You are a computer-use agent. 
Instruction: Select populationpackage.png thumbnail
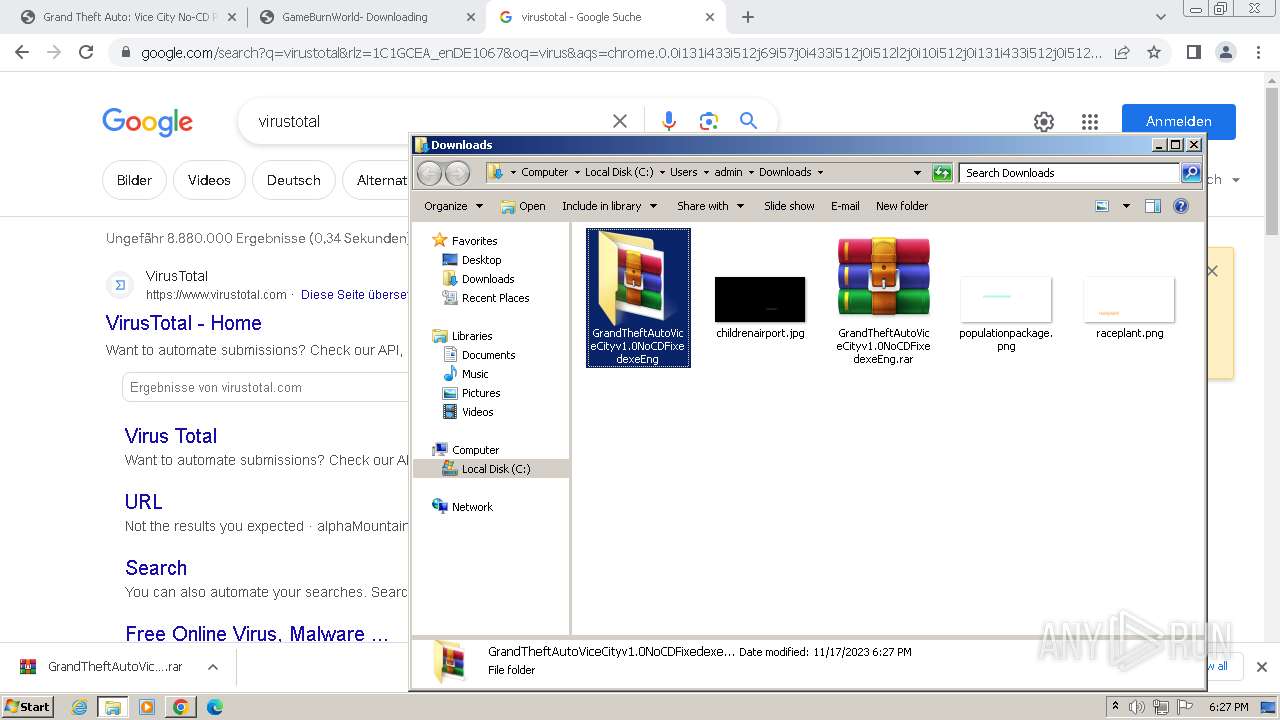pos(1006,299)
